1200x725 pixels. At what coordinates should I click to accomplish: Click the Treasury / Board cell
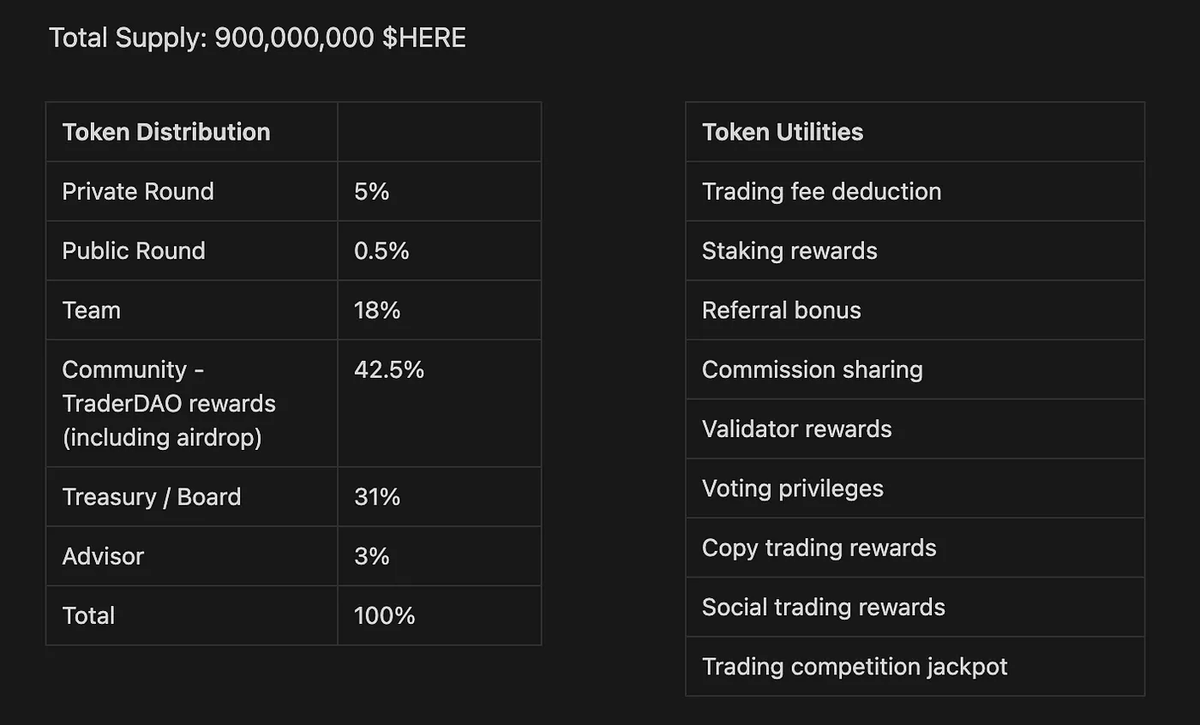[192, 497]
